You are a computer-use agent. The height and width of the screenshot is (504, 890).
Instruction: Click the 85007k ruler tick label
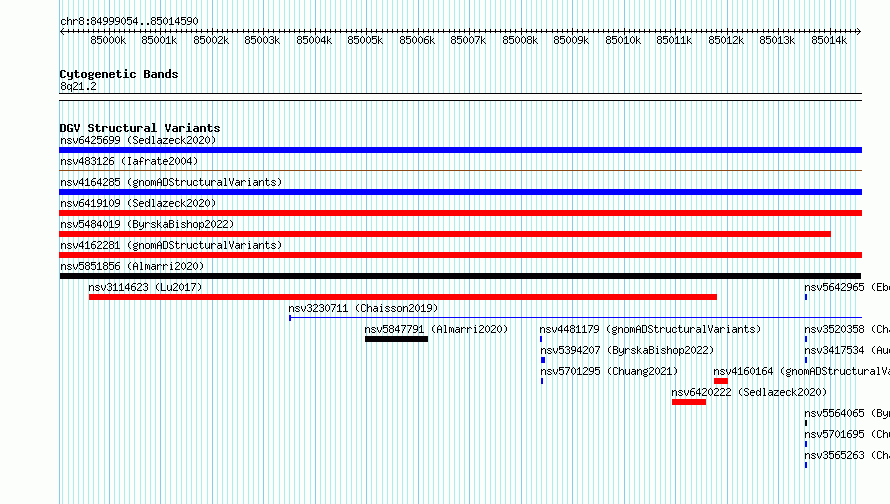(x=468, y=40)
